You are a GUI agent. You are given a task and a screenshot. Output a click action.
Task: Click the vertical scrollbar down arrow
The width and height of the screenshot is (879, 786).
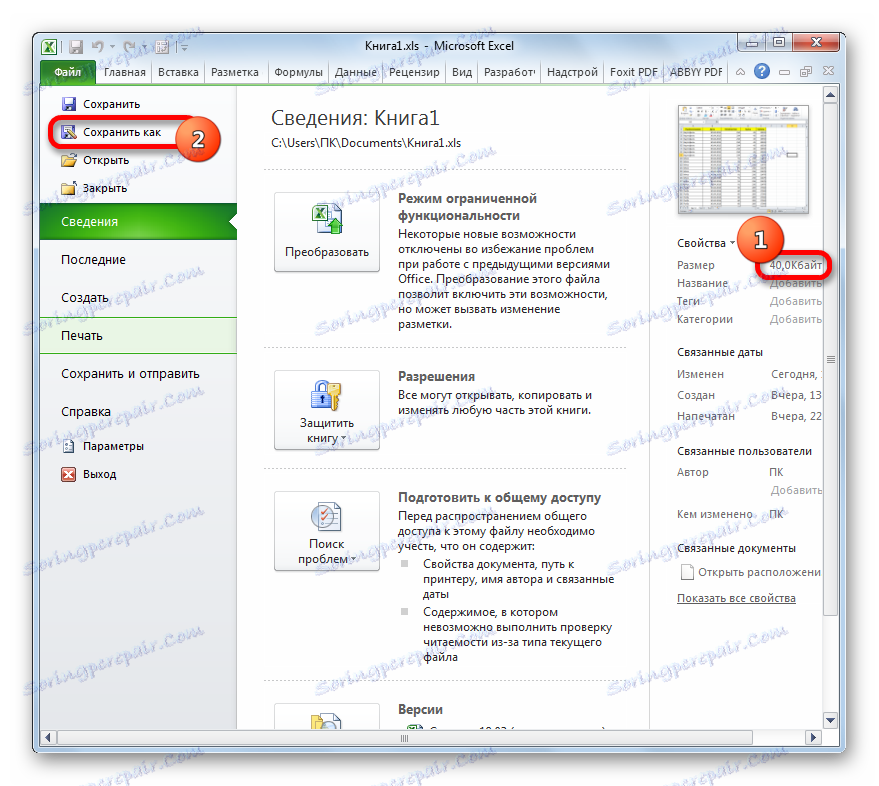click(831, 720)
